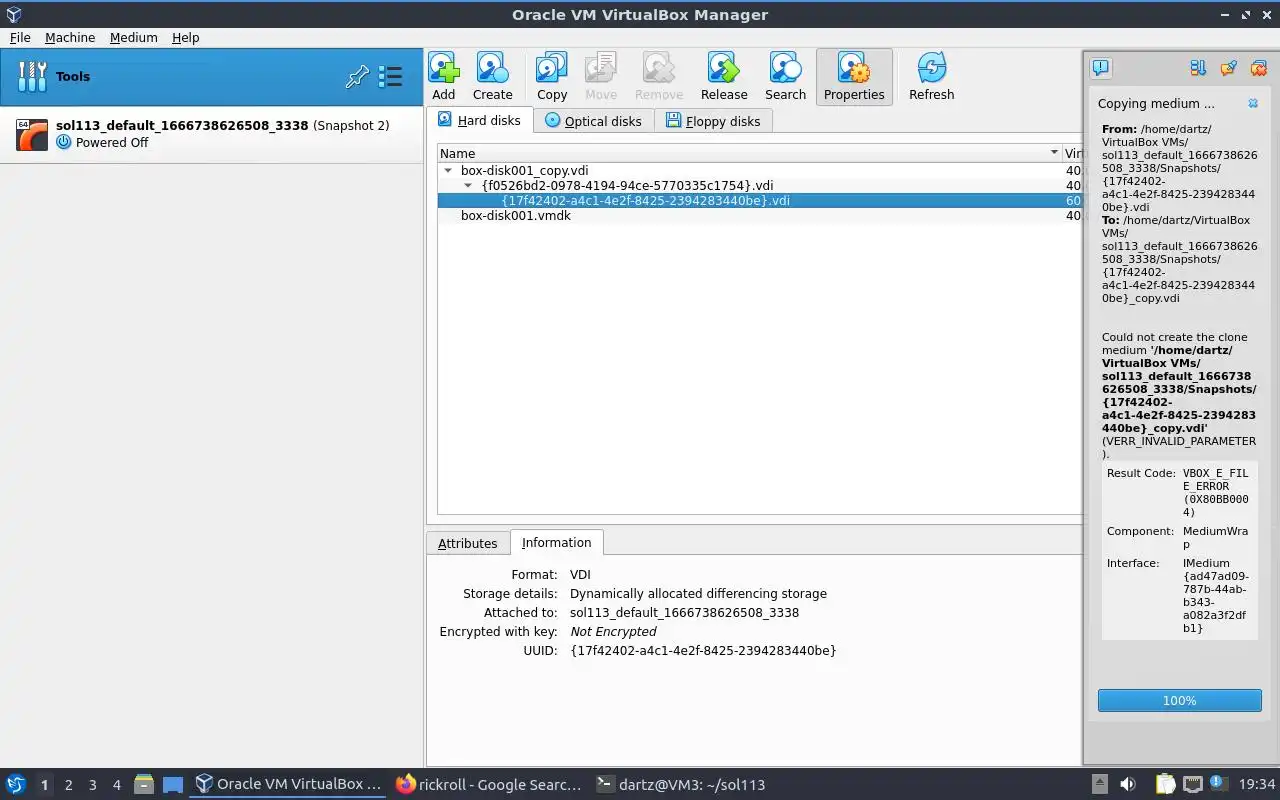Switch to the Optical disks tab
Screen dimensions: 1280x800
[594, 121]
